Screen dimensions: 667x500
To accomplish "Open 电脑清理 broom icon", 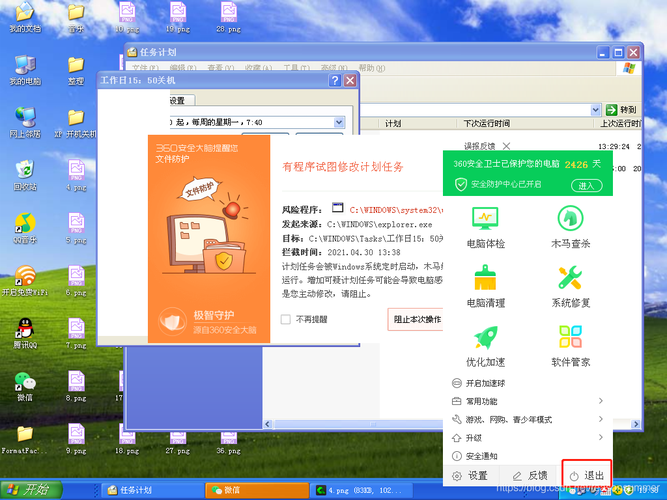I will pyautogui.click(x=485, y=286).
